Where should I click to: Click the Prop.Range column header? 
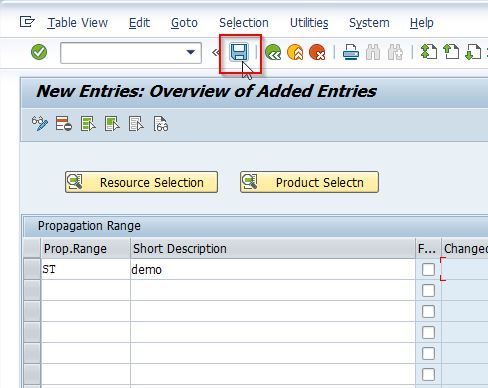85,248
